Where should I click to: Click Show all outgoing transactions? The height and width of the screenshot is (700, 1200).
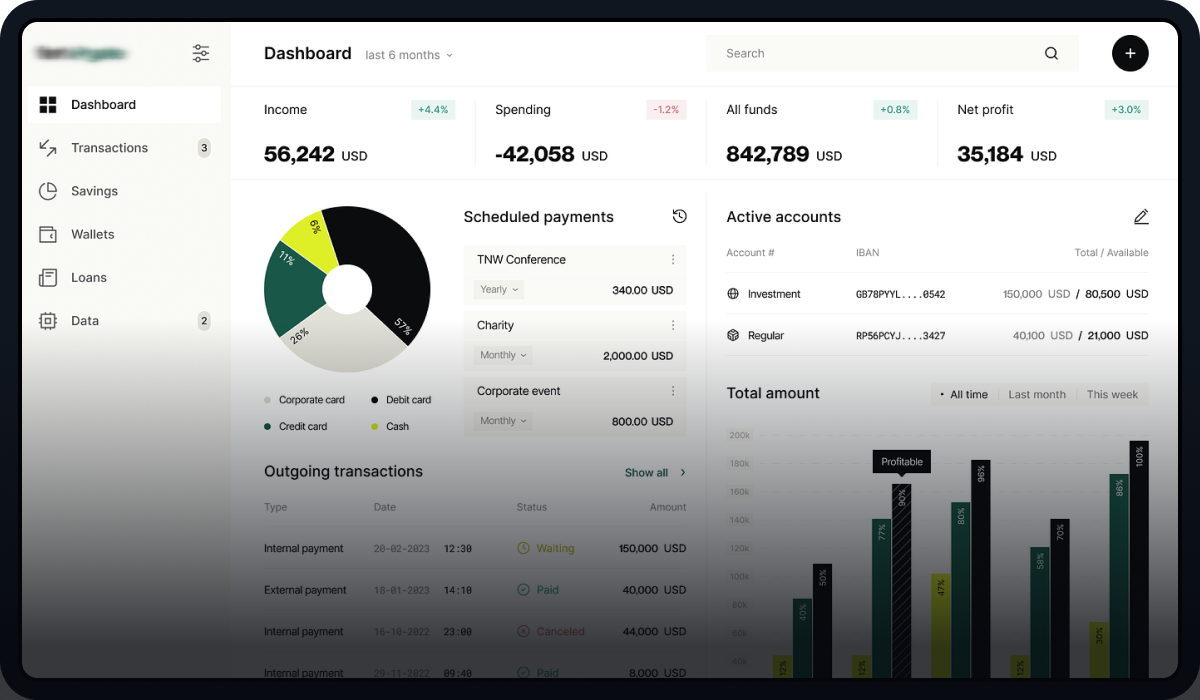[655, 473]
